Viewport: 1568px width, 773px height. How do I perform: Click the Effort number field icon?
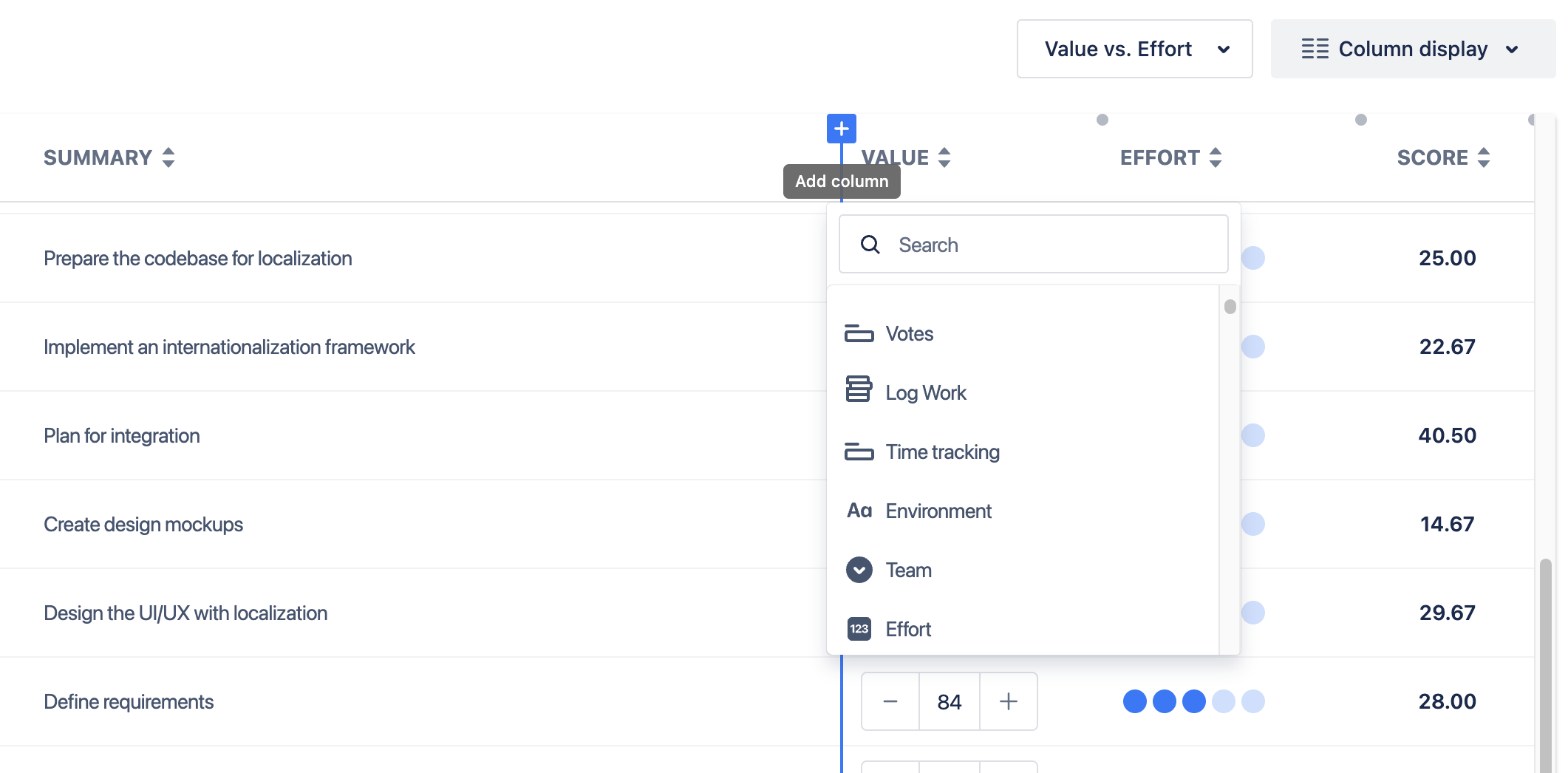click(859, 629)
